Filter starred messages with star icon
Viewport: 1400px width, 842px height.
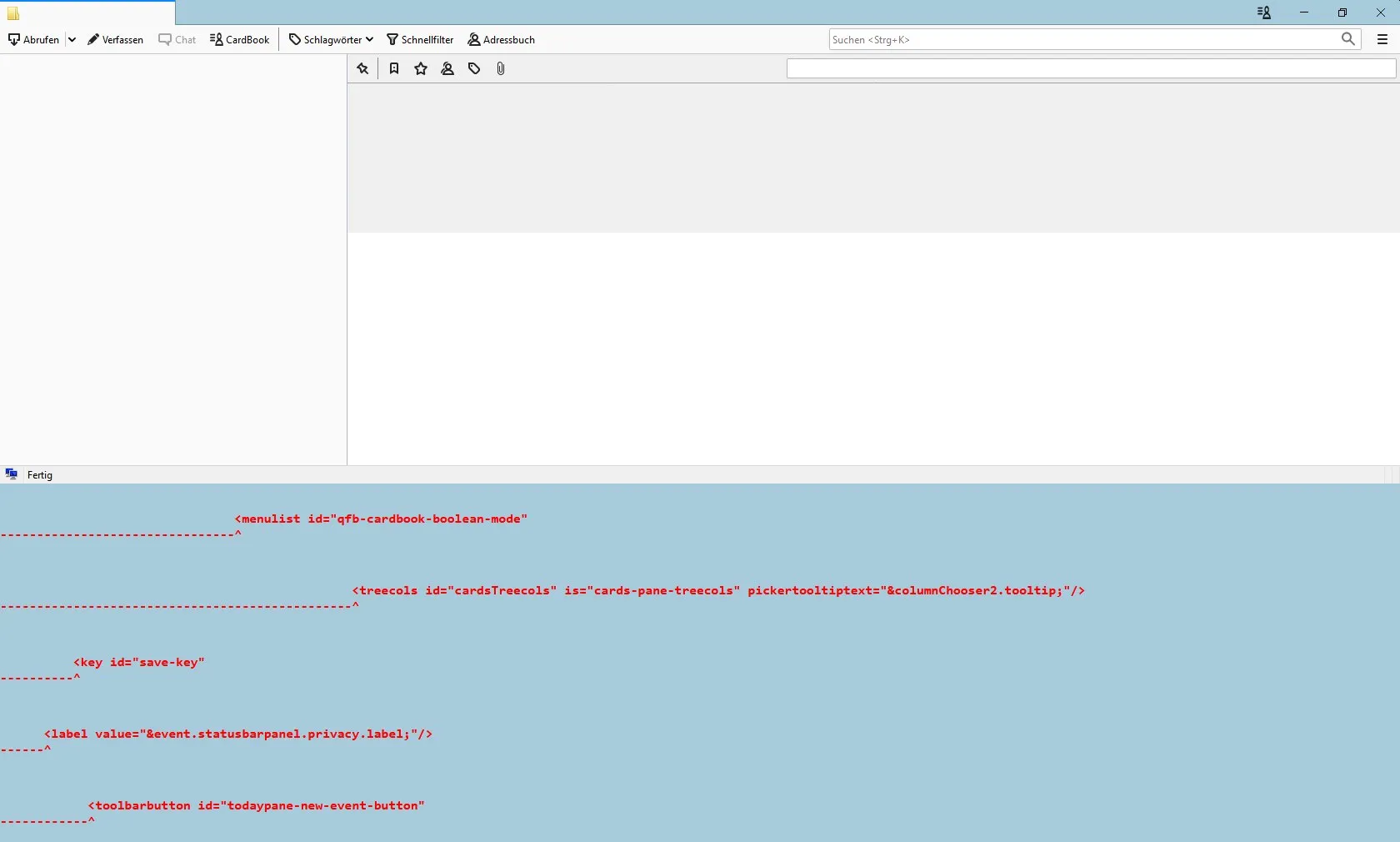pyautogui.click(x=421, y=68)
